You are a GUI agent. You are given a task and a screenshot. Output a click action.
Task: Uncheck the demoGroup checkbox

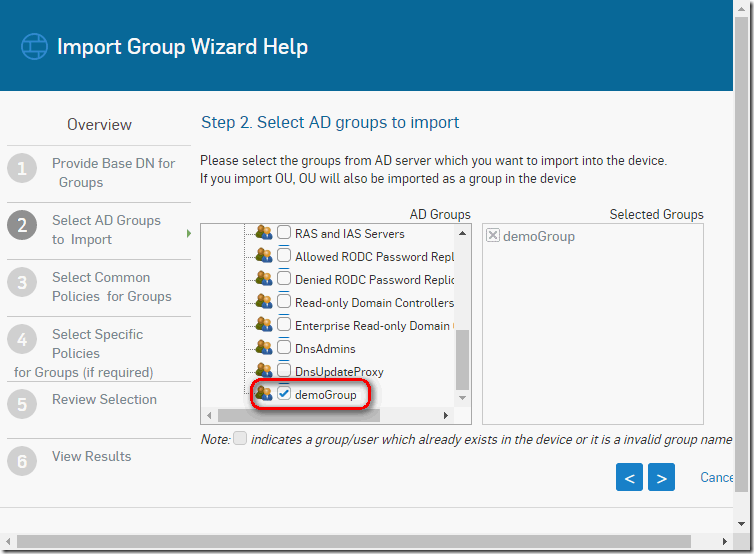[284, 393]
